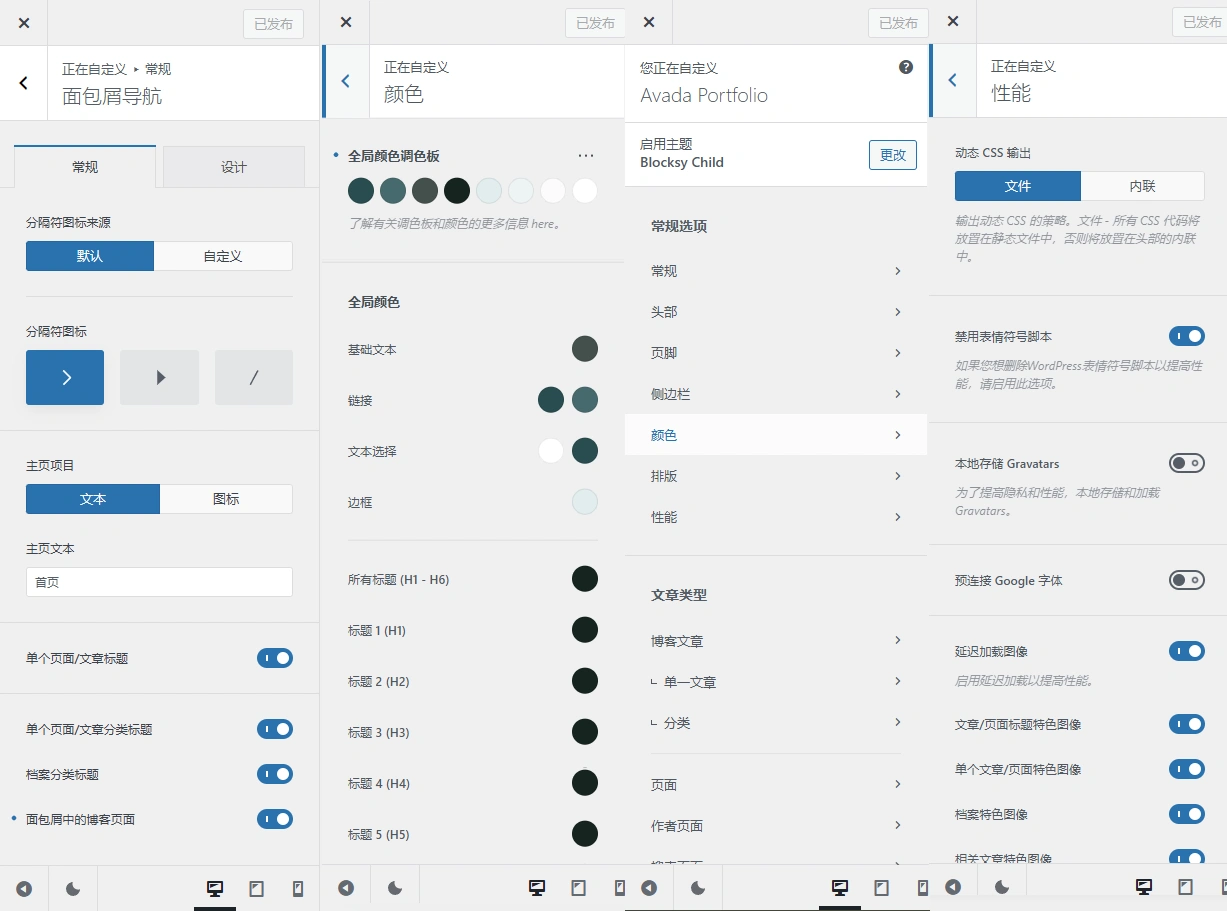
Task: Switch to the 设计 tab
Action: (x=233, y=167)
